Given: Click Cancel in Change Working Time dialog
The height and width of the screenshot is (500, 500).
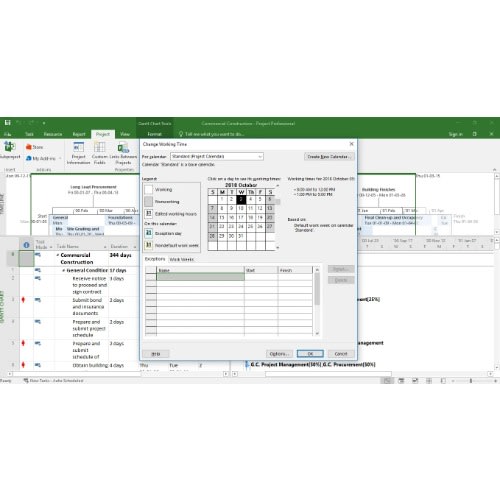Looking at the screenshot, I should point(341,354).
